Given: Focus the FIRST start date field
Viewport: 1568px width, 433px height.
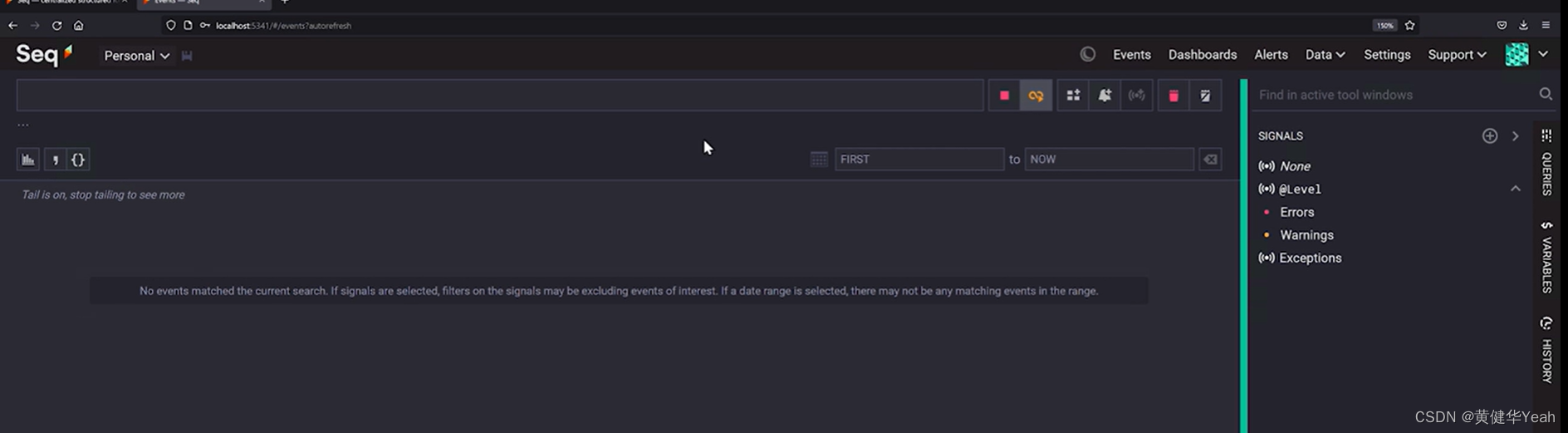Looking at the screenshot, I should coord(919,160).
